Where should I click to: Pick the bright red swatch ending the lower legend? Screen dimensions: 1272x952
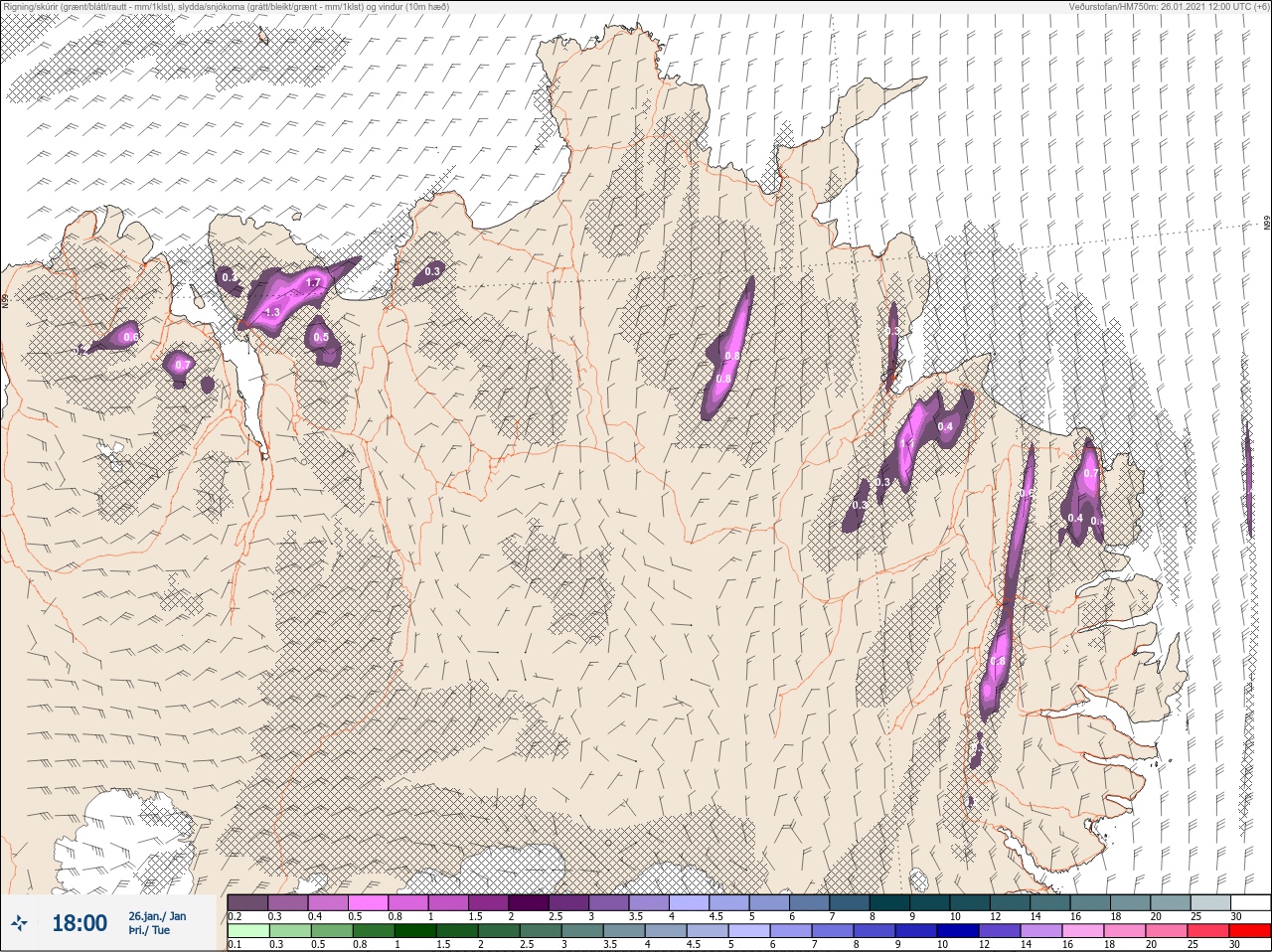click(x=1250, y=931)
